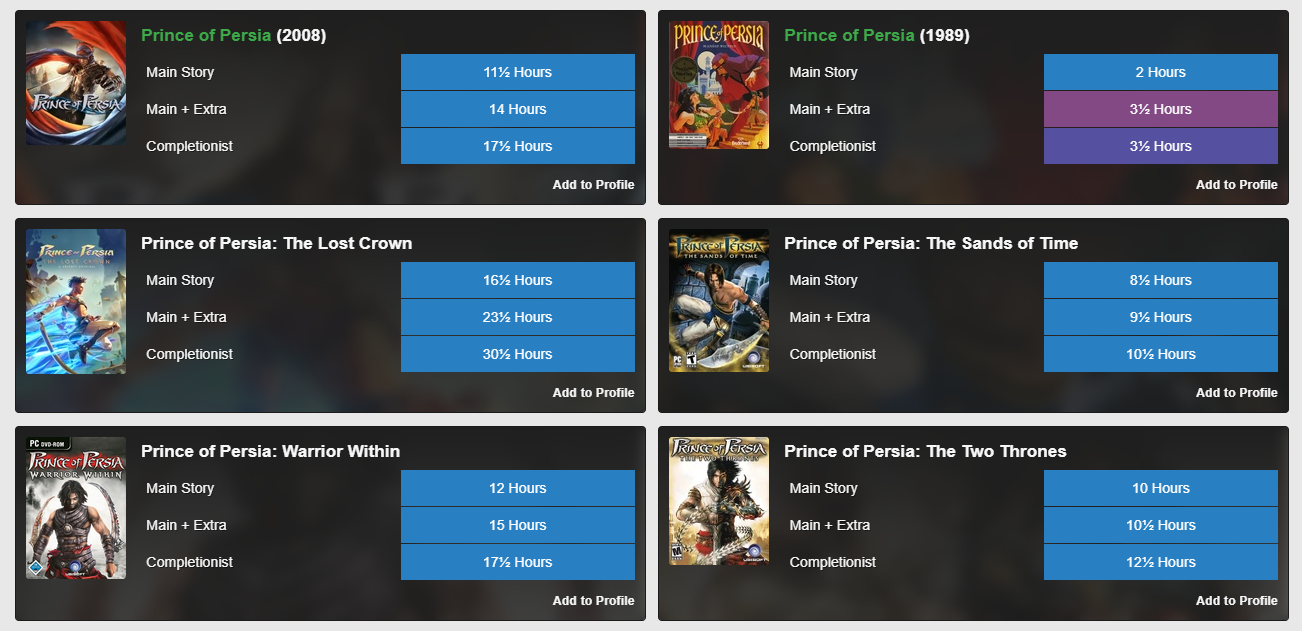1302x631 pixels.
Task: Open Prince of Persia: The Two Thrones title
Action: (924, 451)
